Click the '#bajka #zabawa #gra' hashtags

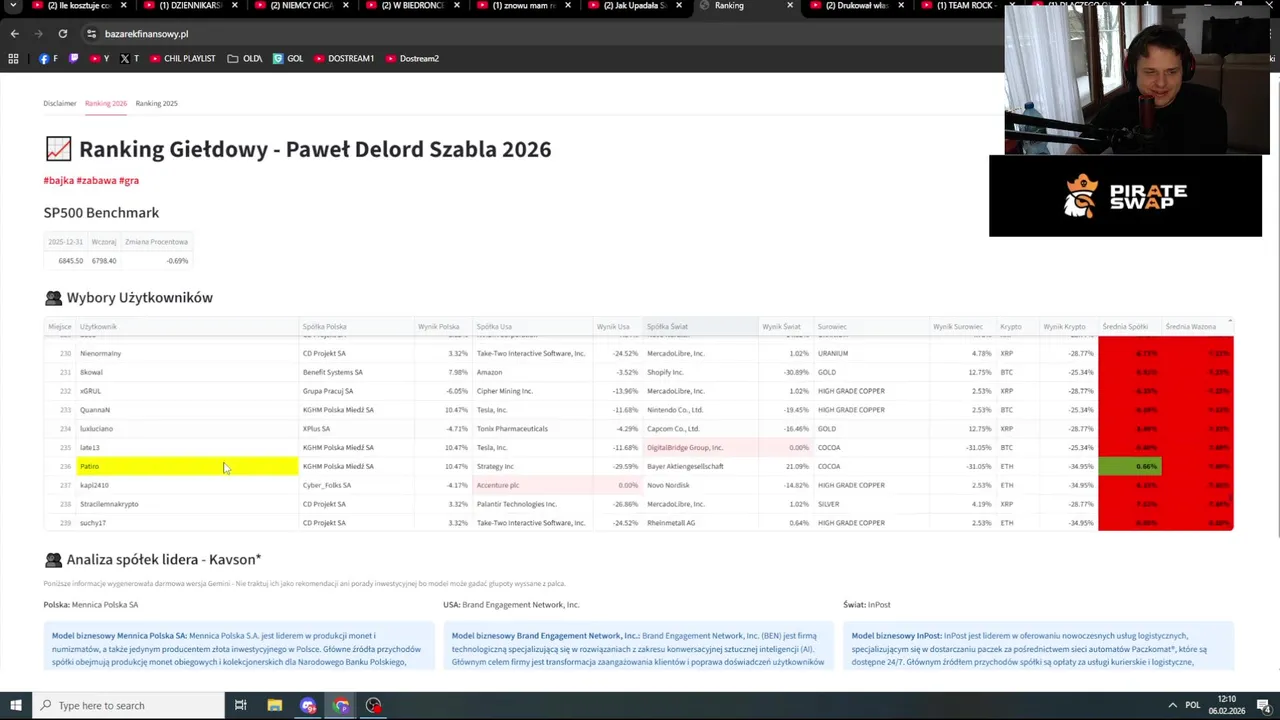coord(91,181)
